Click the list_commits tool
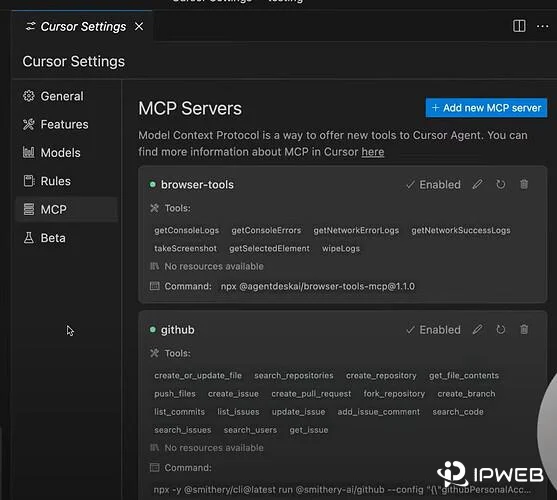This screenshot has height=500, width=557. (x=179, y=412)
